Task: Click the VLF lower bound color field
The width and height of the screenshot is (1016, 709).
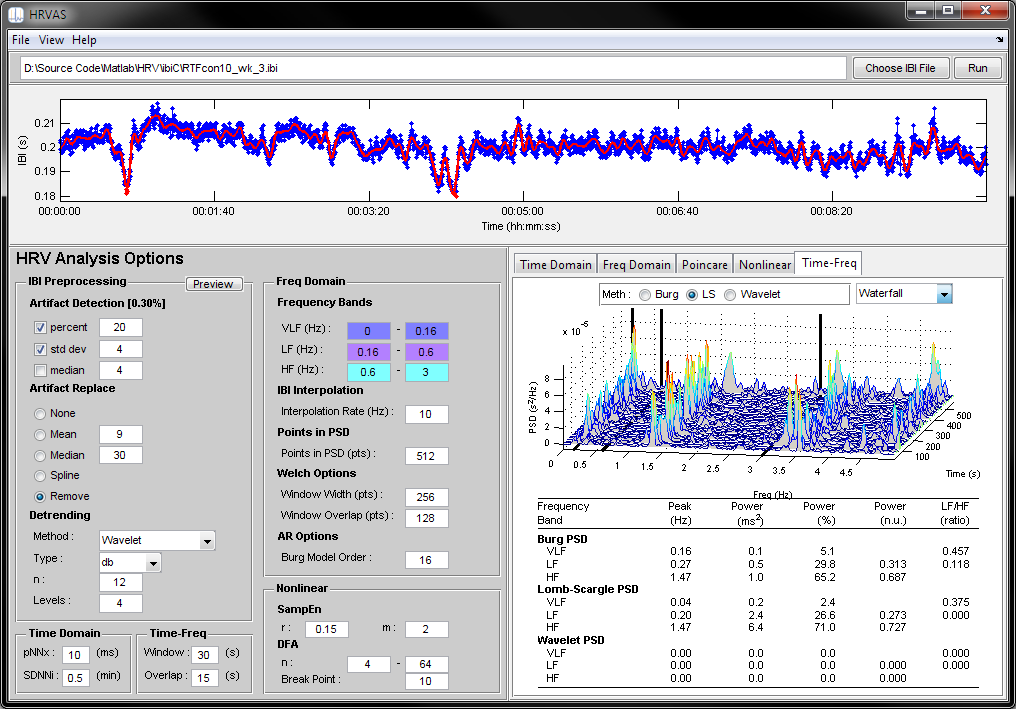Action: pyautogui.click(x=368, y=331)
